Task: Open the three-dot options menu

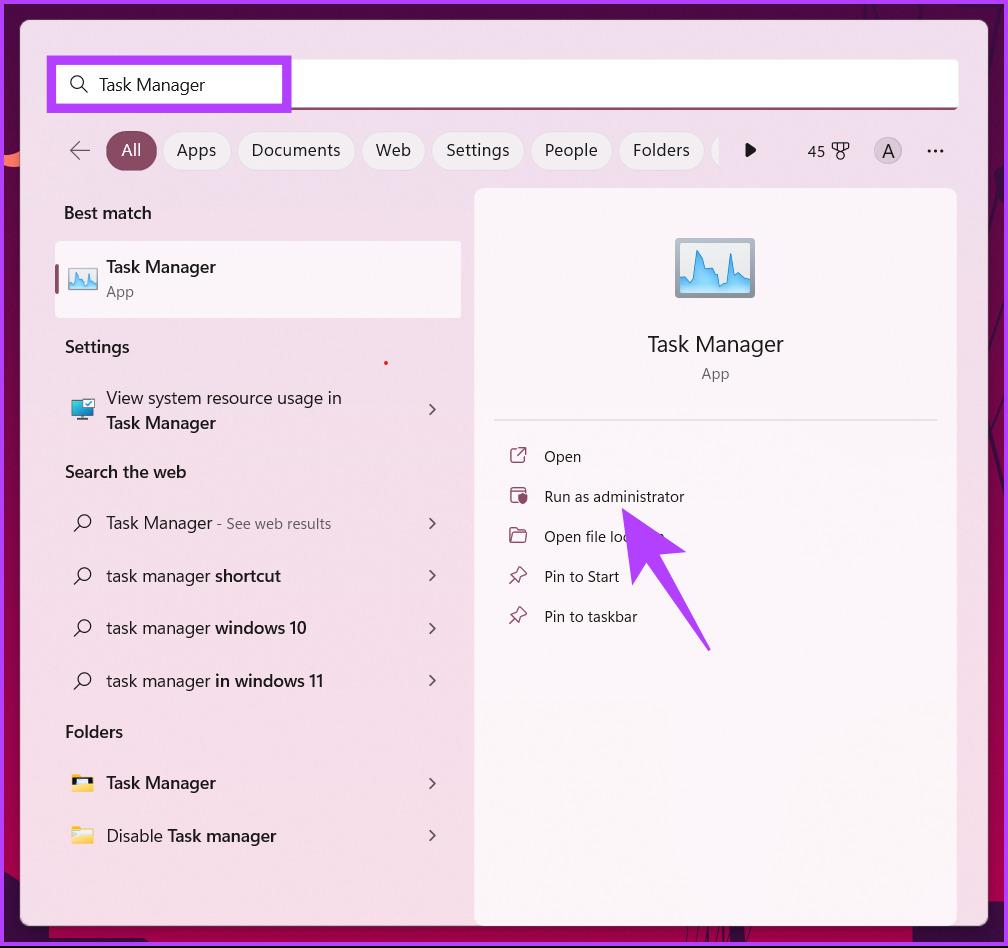Action: coord(935,151)
